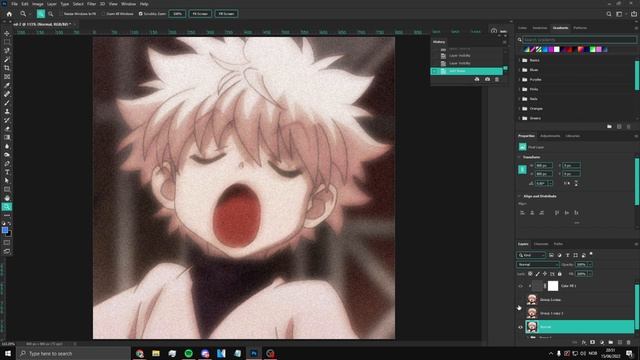
Task: Click the Fit Screen button
Action: pyautogui.click(x=200, y=14)
